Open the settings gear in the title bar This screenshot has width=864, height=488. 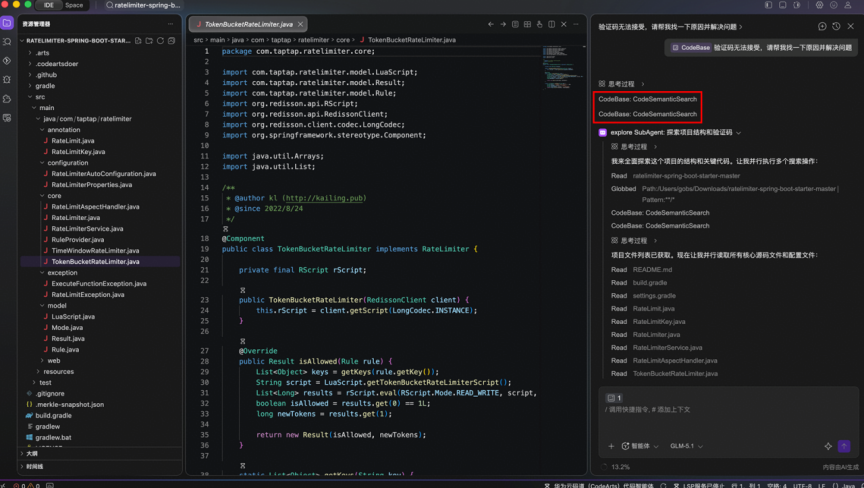819,5
